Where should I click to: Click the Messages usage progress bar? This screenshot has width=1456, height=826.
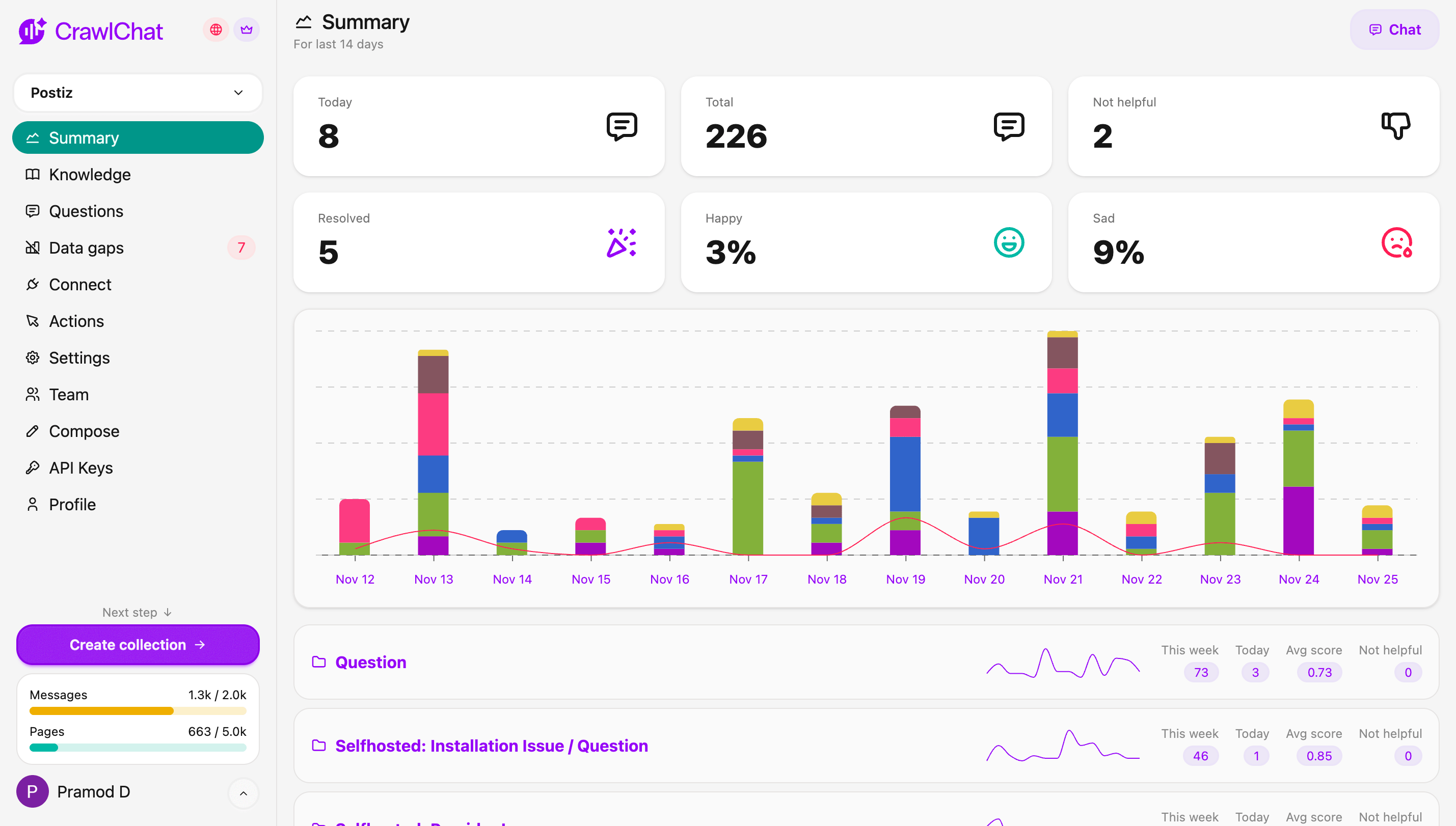point(138,711)
